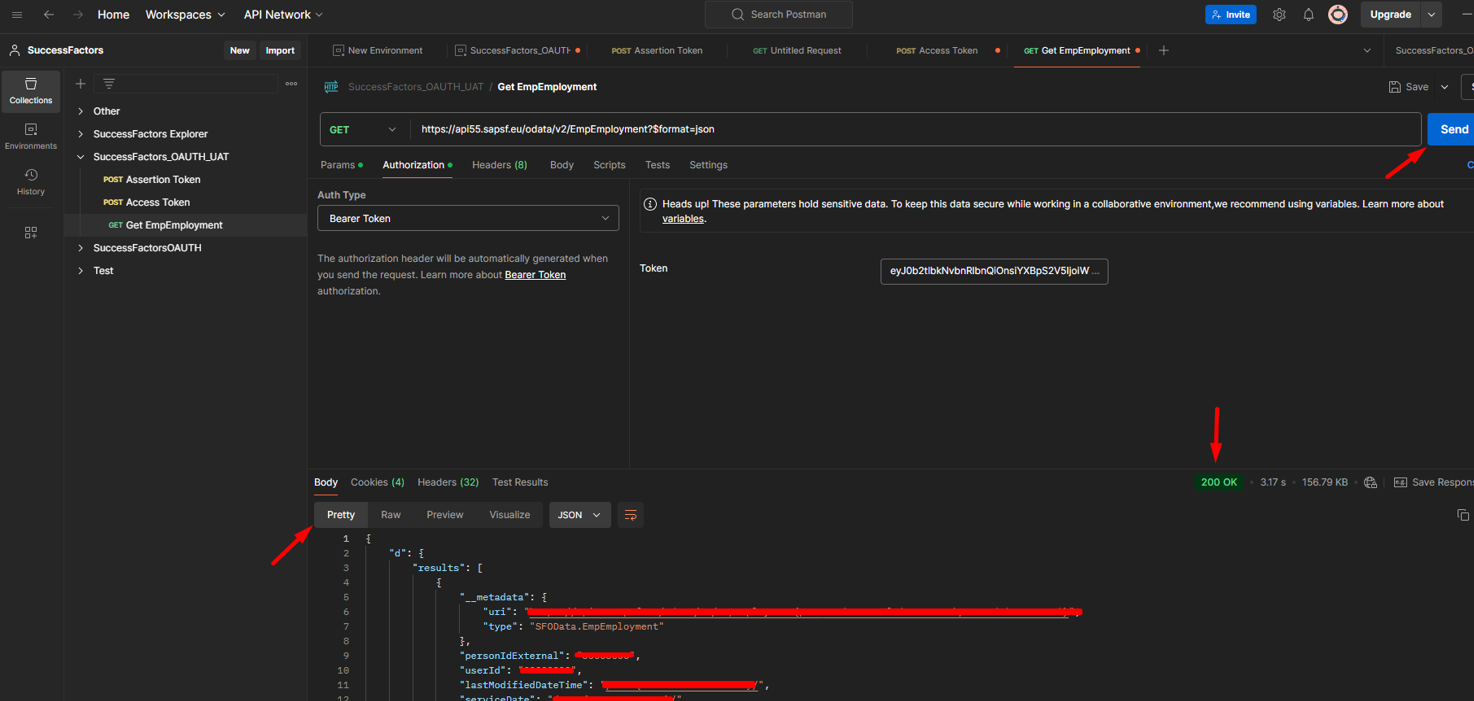Open the Workspaces dropdown
Viewport: 1474px width, 701px height.
pos(185,15)
